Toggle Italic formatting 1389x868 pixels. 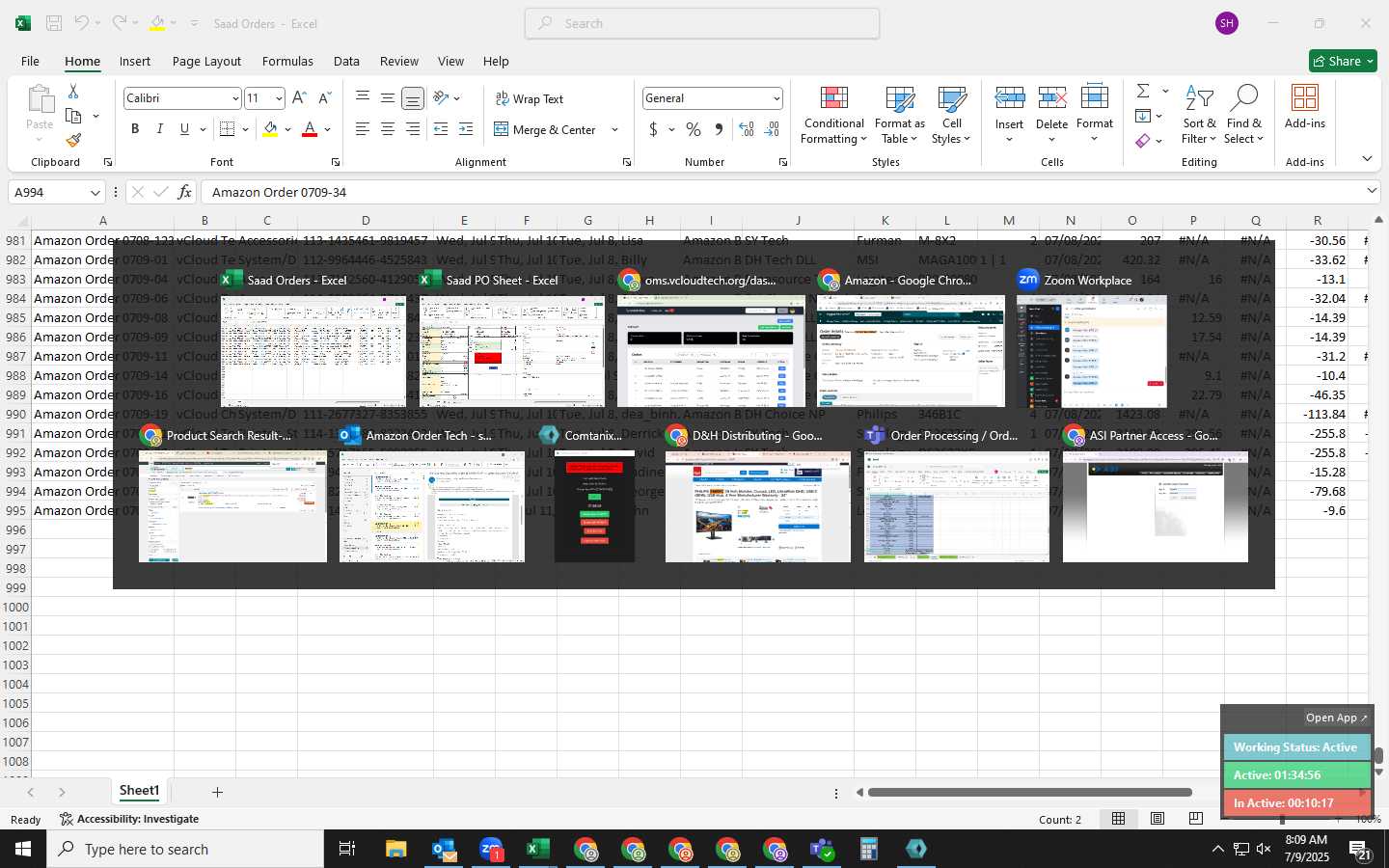point(160,129)
